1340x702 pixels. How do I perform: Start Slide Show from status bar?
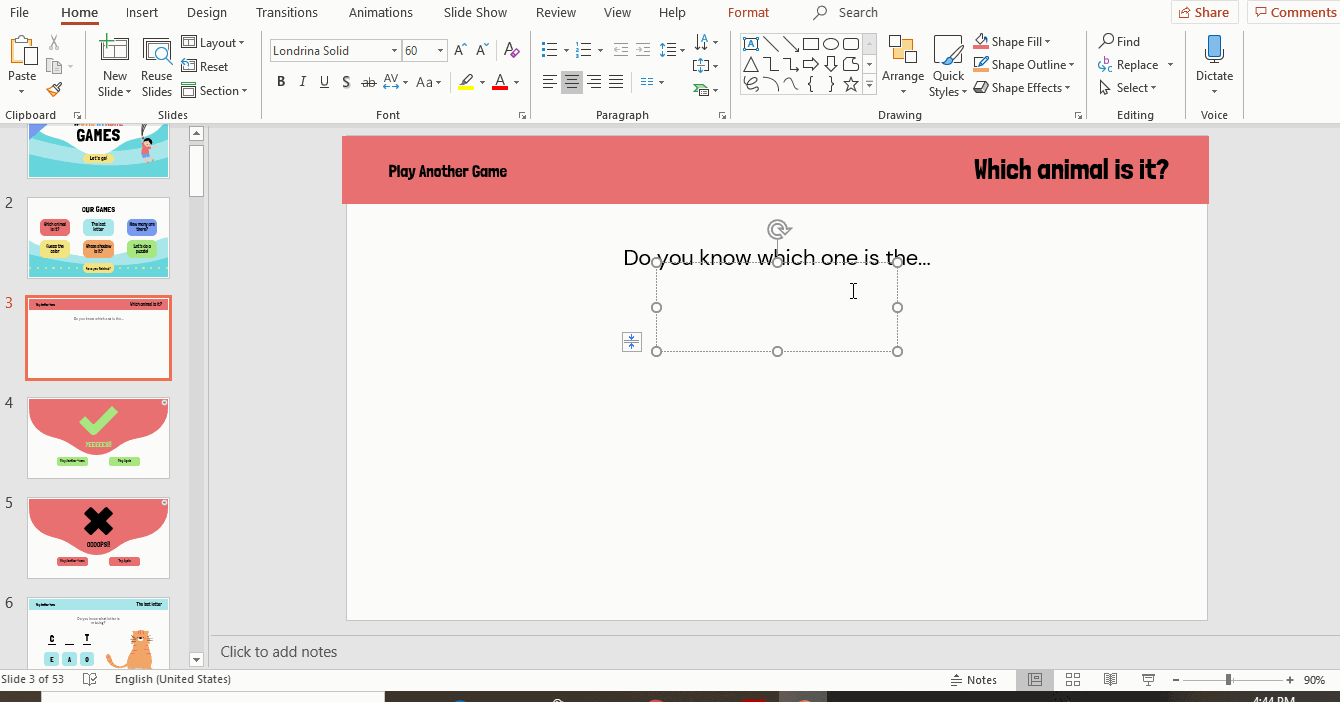click(x=1148, y=680)
